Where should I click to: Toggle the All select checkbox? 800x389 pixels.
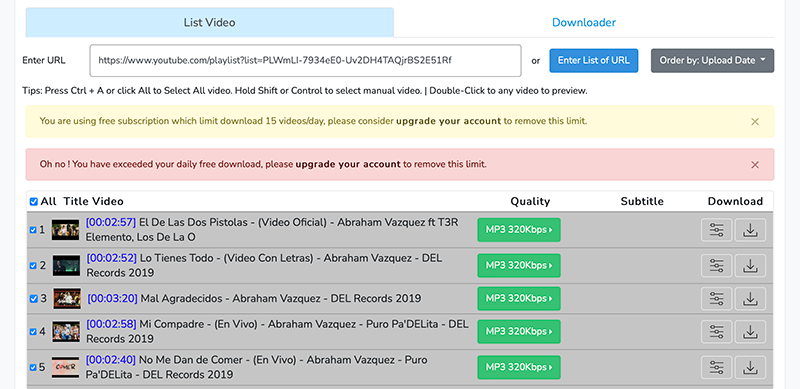click(x=34, y=202)
